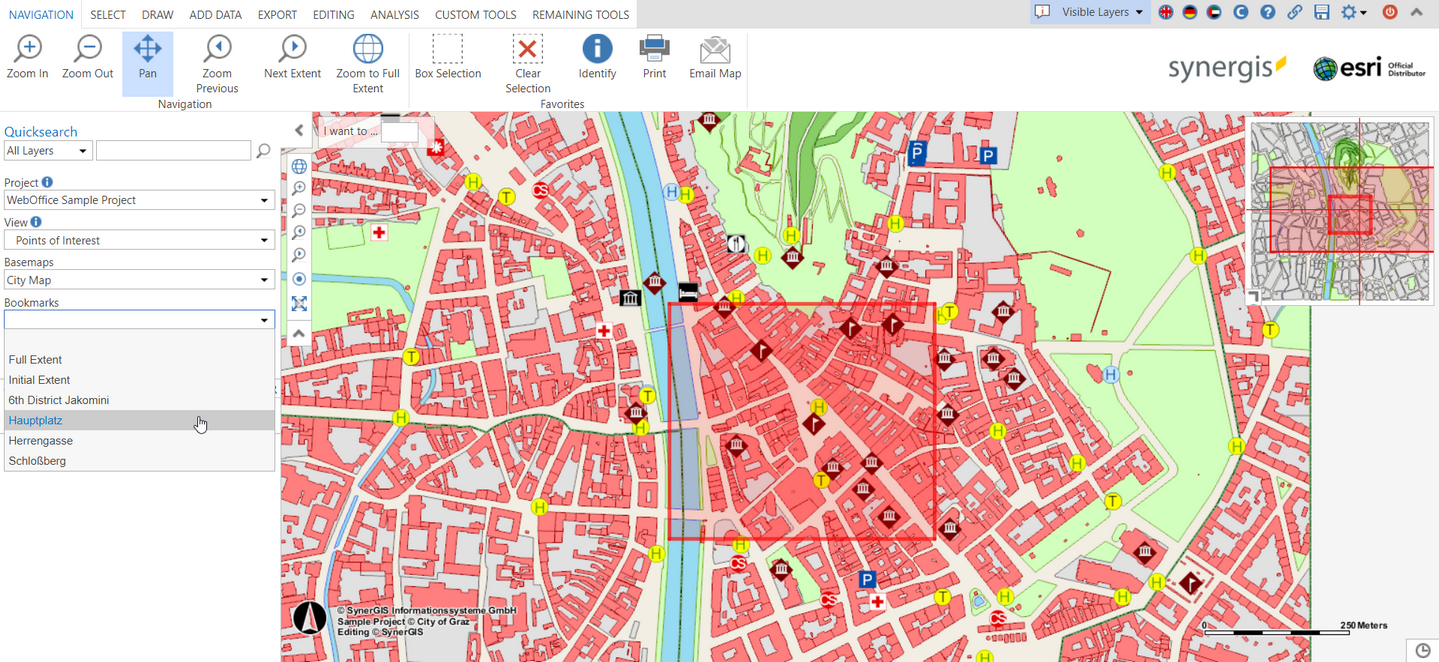This screenshot has height=662, width=1439.
Task: Open the All Layers search filter dropdown
Action: [x=47, y=150]
